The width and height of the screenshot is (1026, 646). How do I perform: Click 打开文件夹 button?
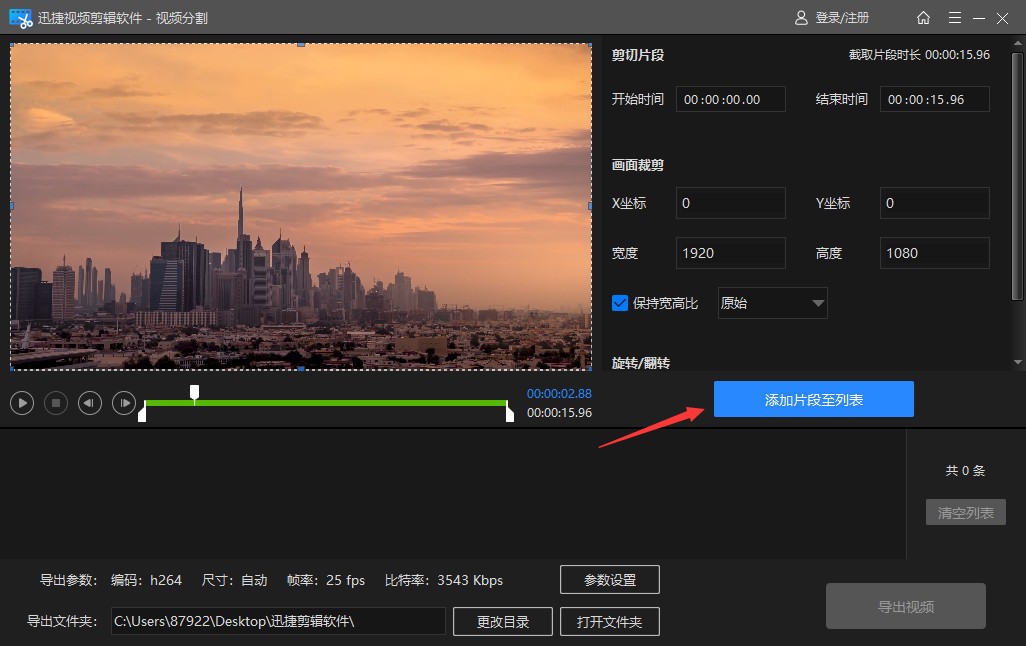pos(609,621)
